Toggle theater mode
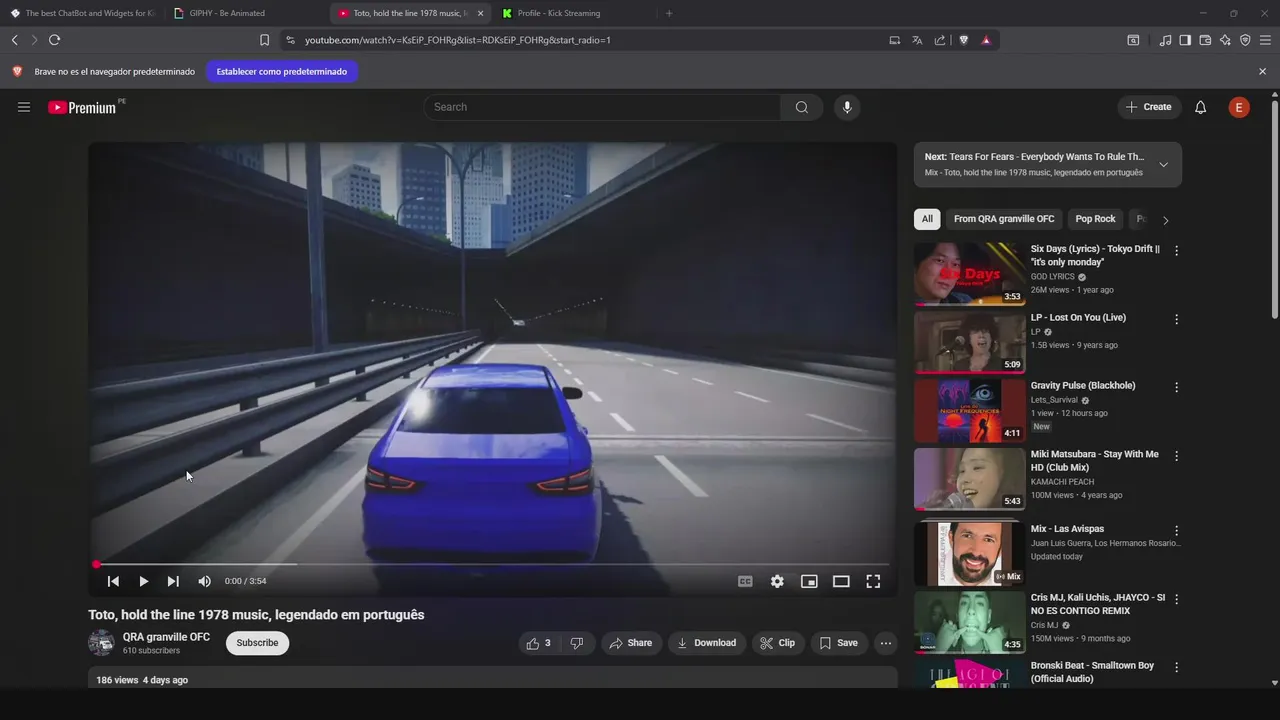Image resolution: width=1280 pixels, height=720 pixels. 841,581
